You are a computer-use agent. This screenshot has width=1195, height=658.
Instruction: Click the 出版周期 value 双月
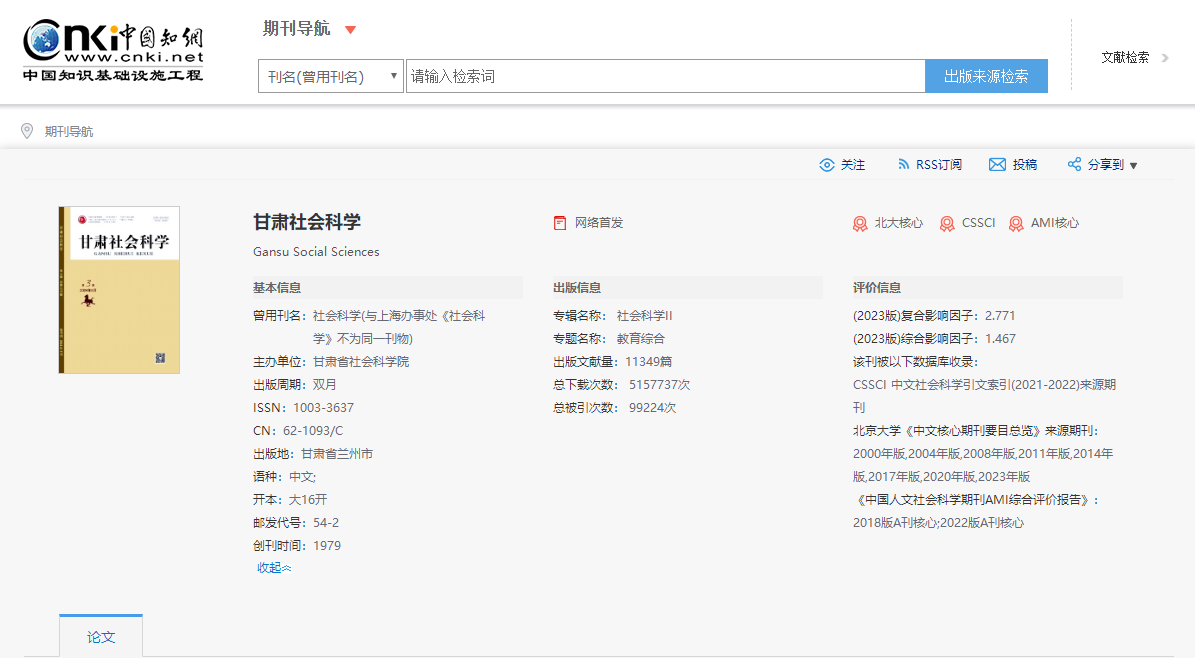[324, 384]
